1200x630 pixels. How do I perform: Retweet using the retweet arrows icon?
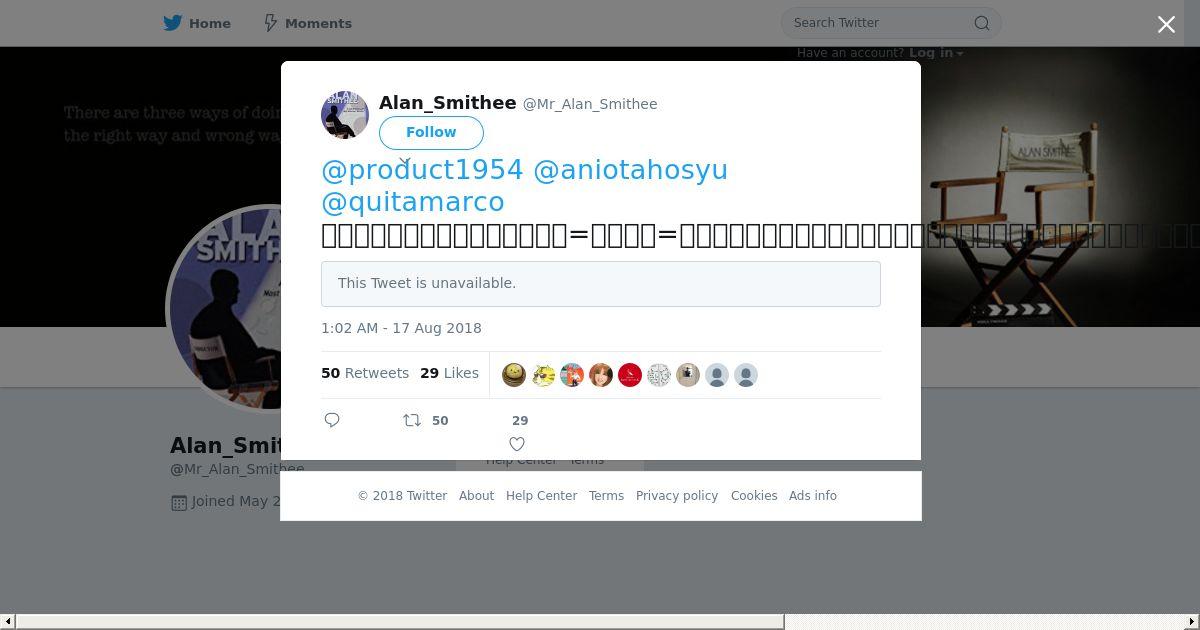click(x=411, y=421)
